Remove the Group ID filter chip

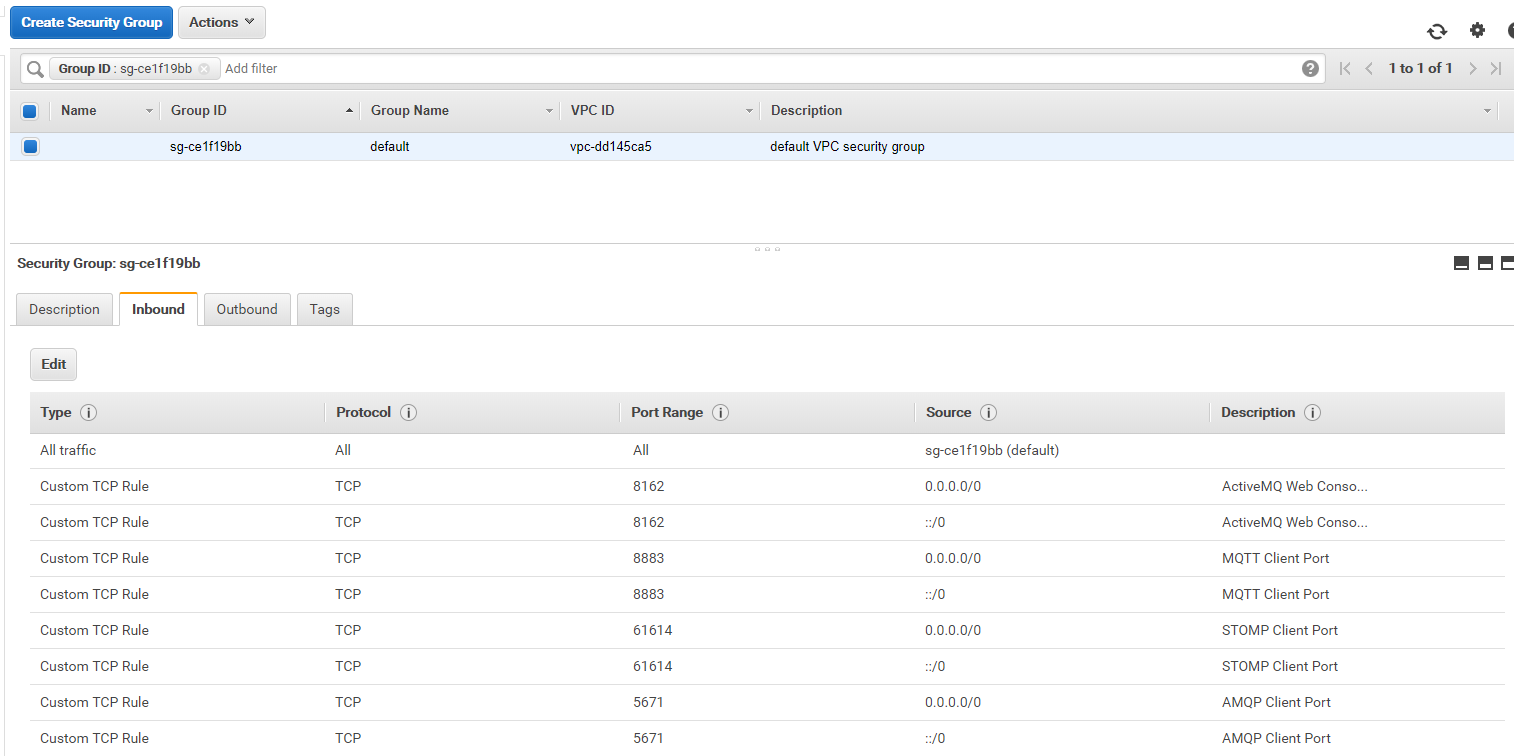[x=204, y=69]
